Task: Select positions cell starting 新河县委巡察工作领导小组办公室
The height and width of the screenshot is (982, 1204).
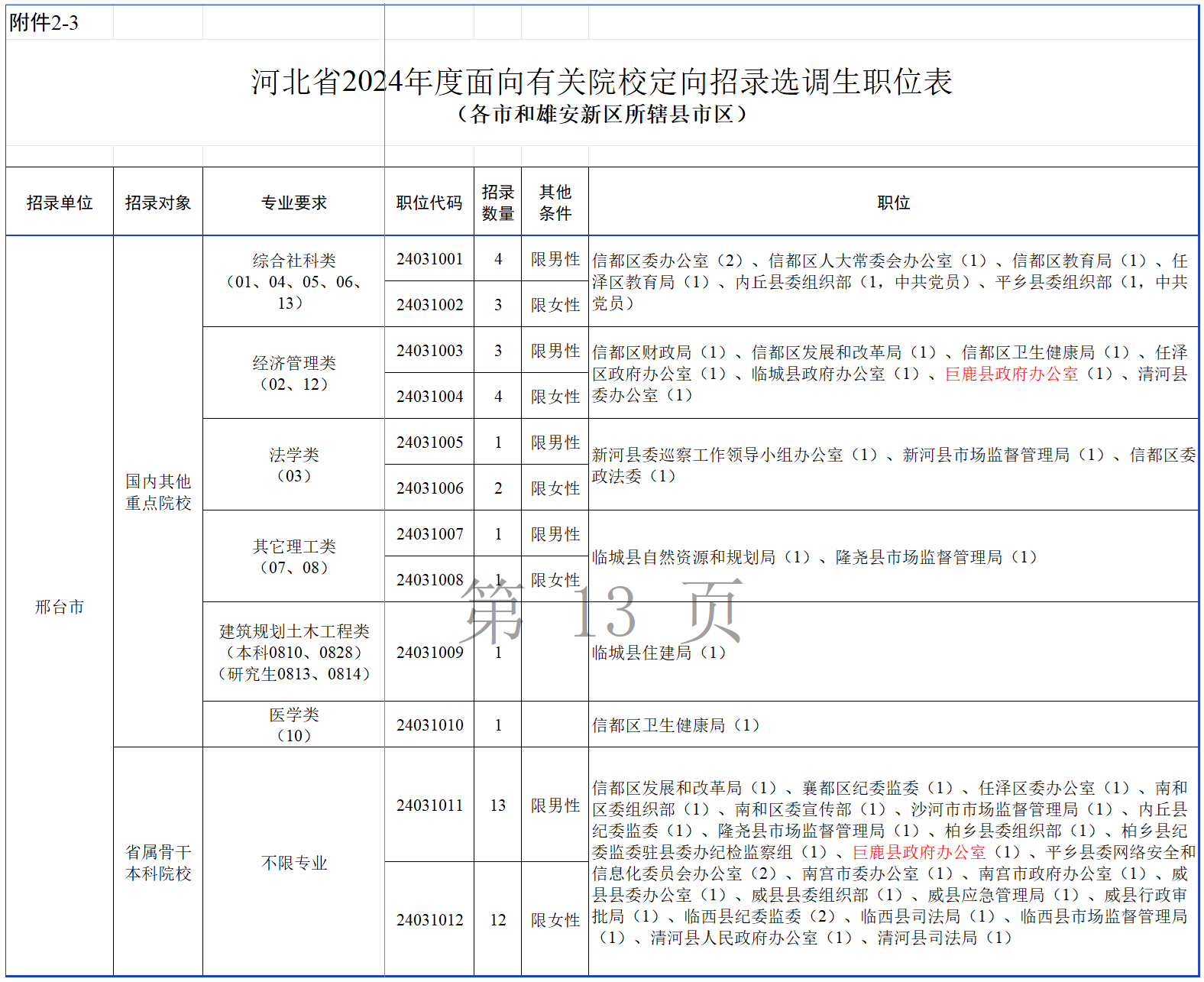Action: tap(894, 465)
